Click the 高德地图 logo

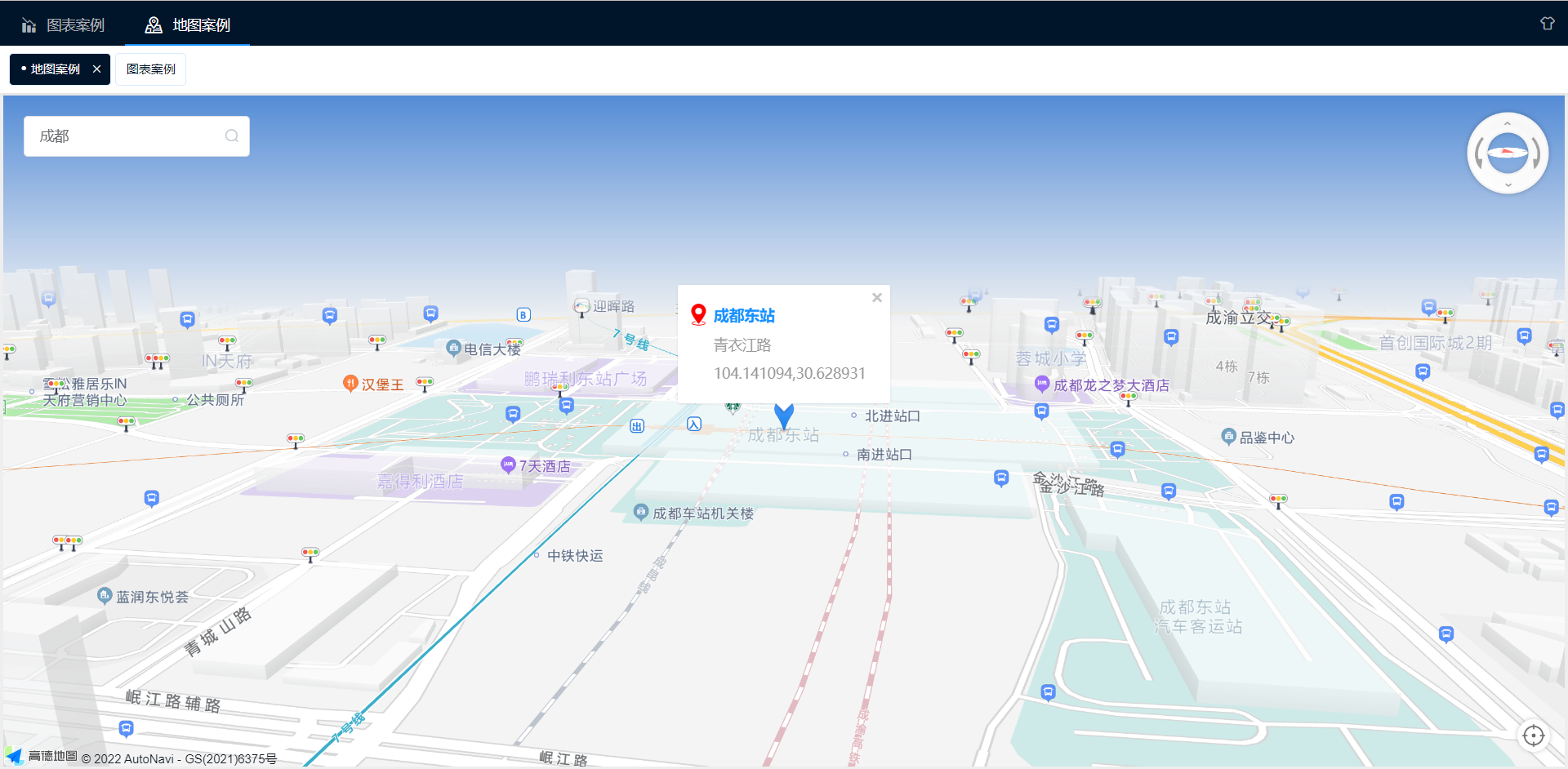tap(41, 757)
